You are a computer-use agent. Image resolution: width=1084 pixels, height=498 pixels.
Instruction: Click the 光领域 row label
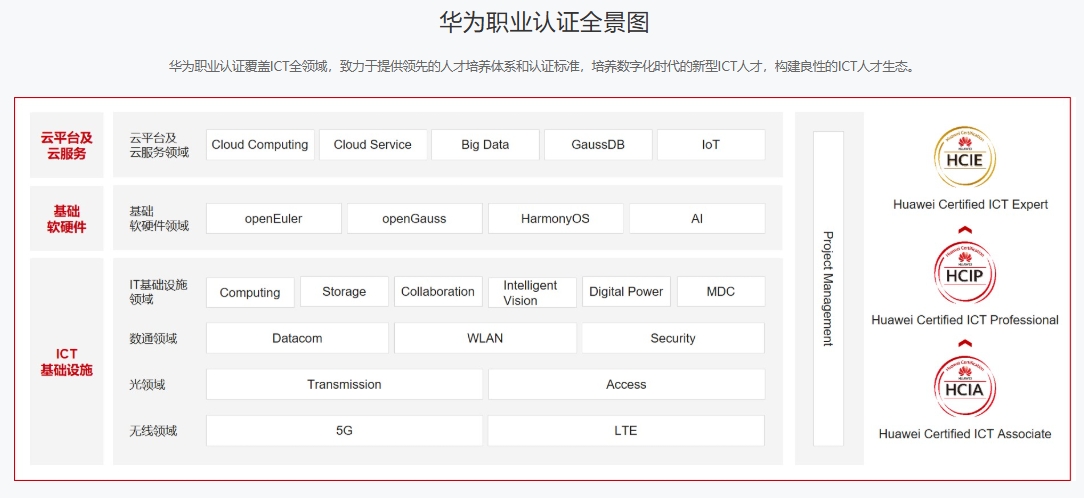pyautogui.click(x=147, y=385)
